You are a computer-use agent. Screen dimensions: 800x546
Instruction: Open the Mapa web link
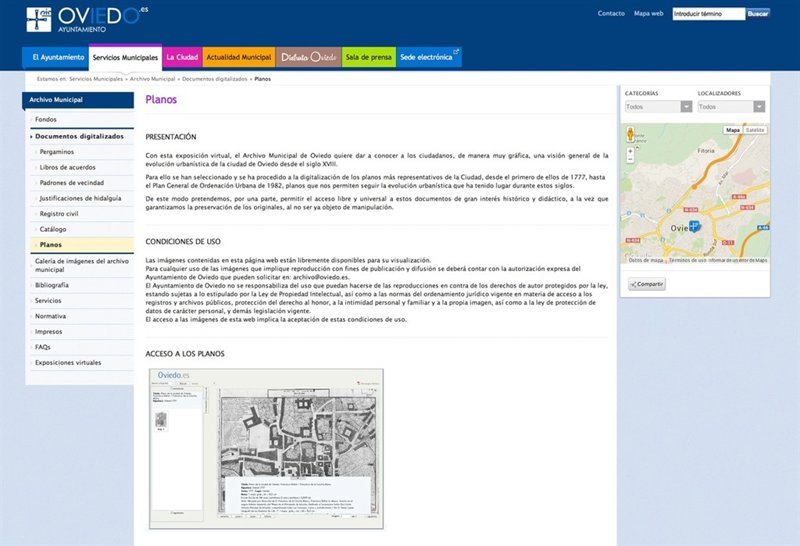tap(648, 14)
